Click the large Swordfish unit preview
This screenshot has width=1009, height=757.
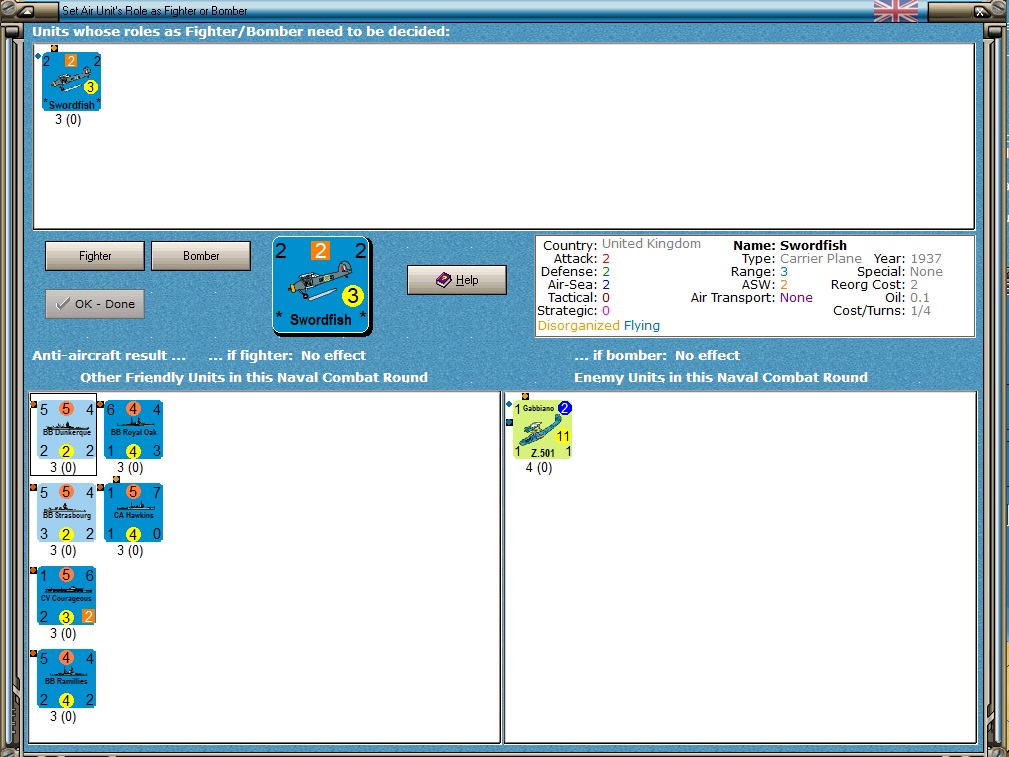[322, 286]
